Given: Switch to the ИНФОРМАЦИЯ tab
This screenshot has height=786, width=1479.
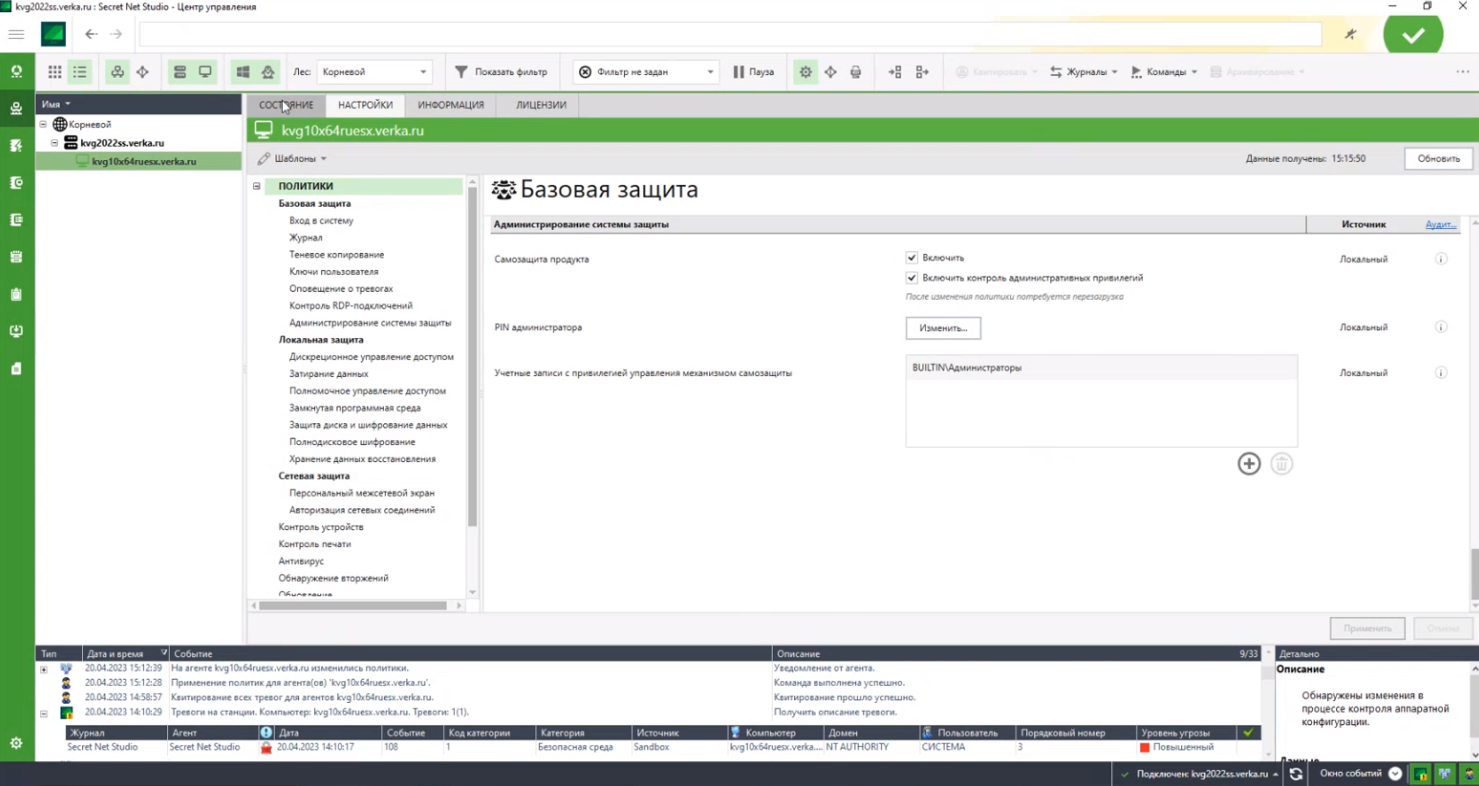Looking at the screenshot, I should pyautogui.click(x=451, y=105).
